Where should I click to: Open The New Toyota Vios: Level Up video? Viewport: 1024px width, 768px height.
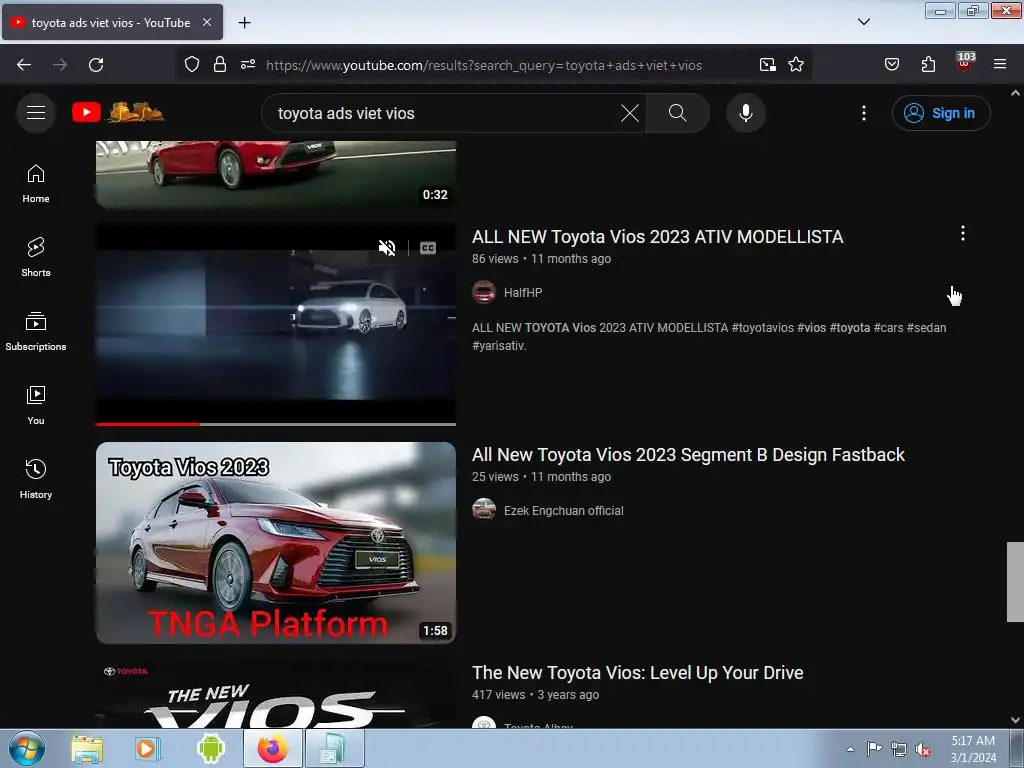[637, 673]
